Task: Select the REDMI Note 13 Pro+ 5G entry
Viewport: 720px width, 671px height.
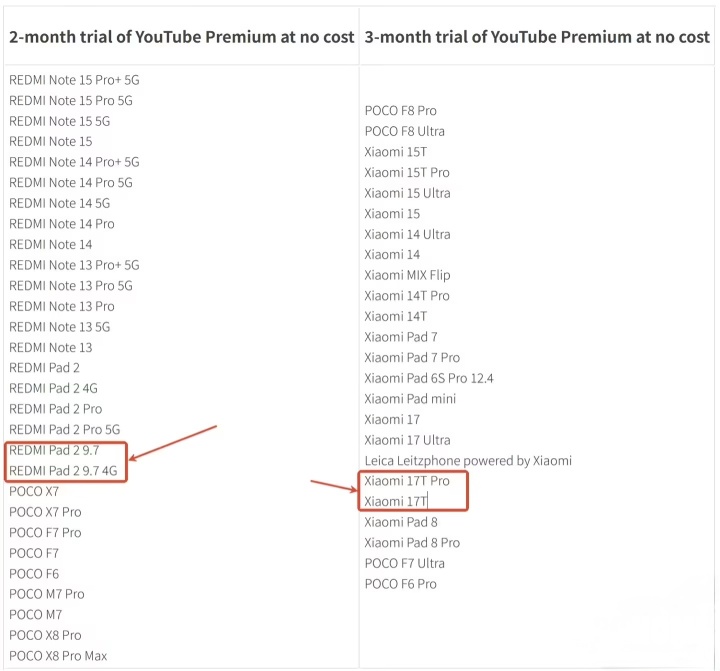Action: [x=74, y=265]
